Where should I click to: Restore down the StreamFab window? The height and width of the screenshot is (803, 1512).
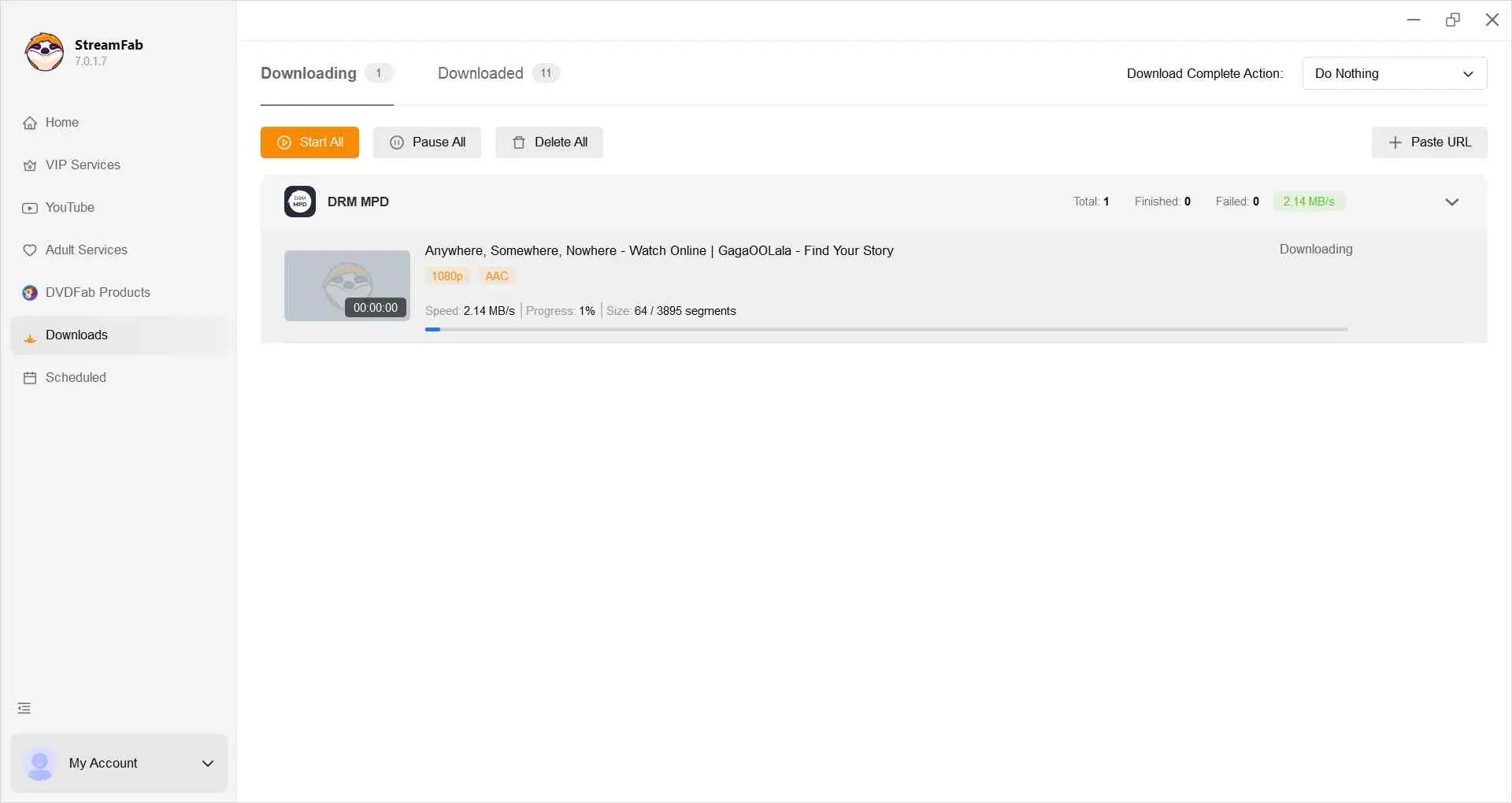[x=1453, y=20]
